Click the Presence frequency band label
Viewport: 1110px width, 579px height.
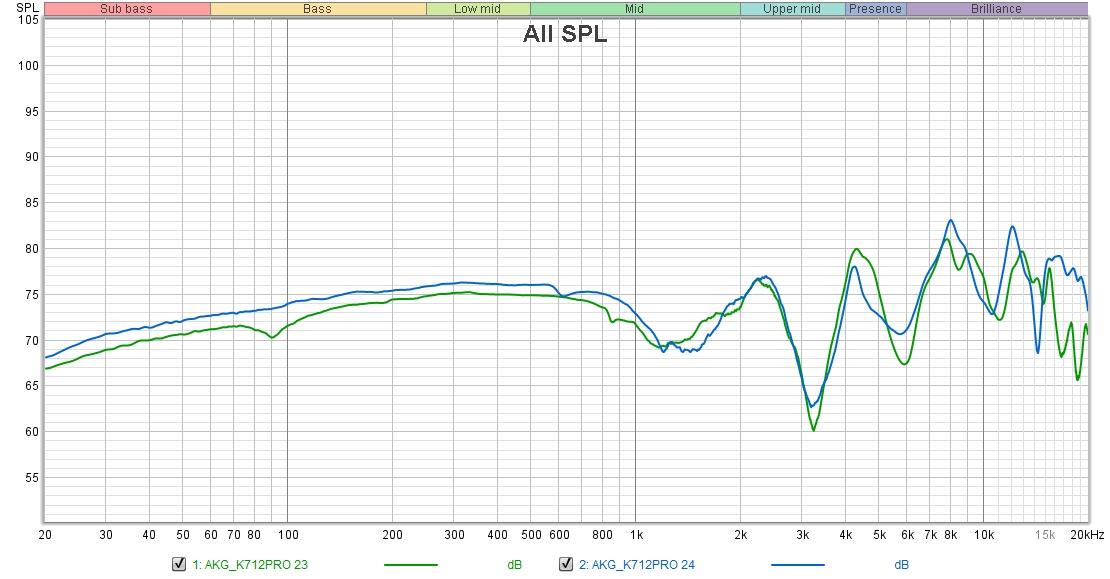coord(876,8)
